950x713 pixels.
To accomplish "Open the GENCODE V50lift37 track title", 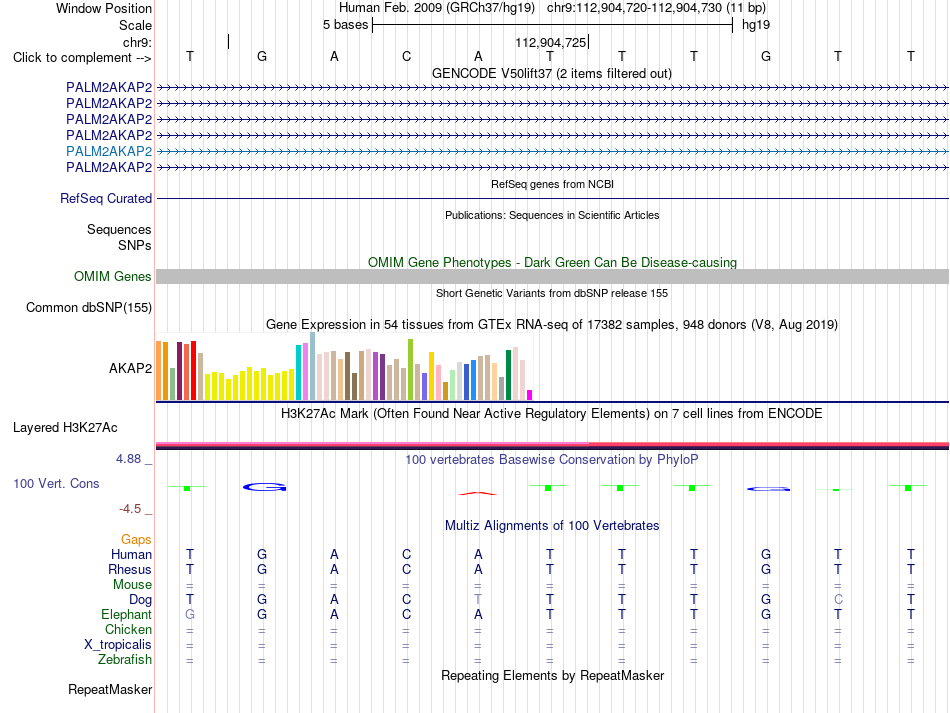I will (552, 73).
